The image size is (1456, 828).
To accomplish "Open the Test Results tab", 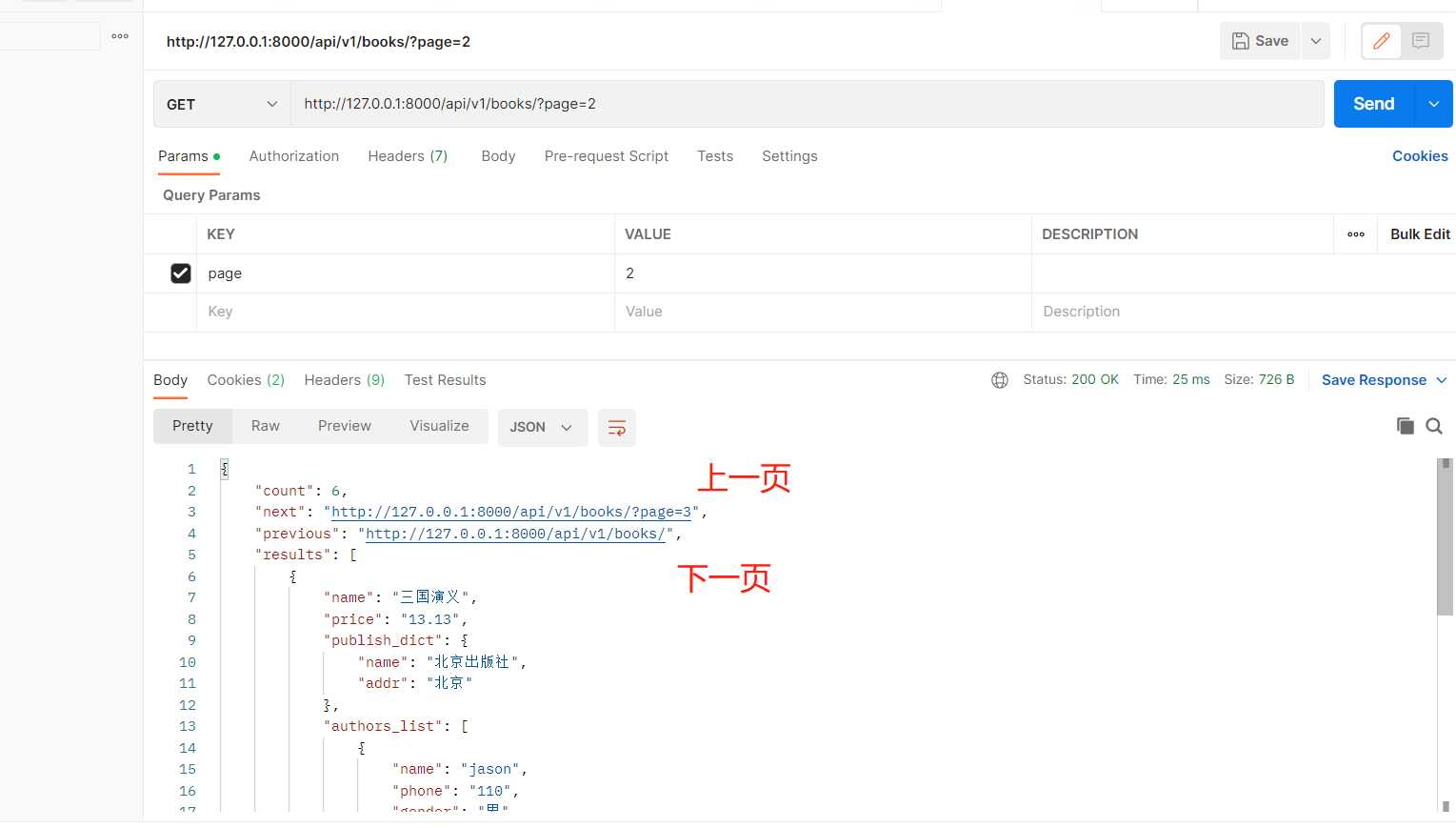I will pos(446,380).
